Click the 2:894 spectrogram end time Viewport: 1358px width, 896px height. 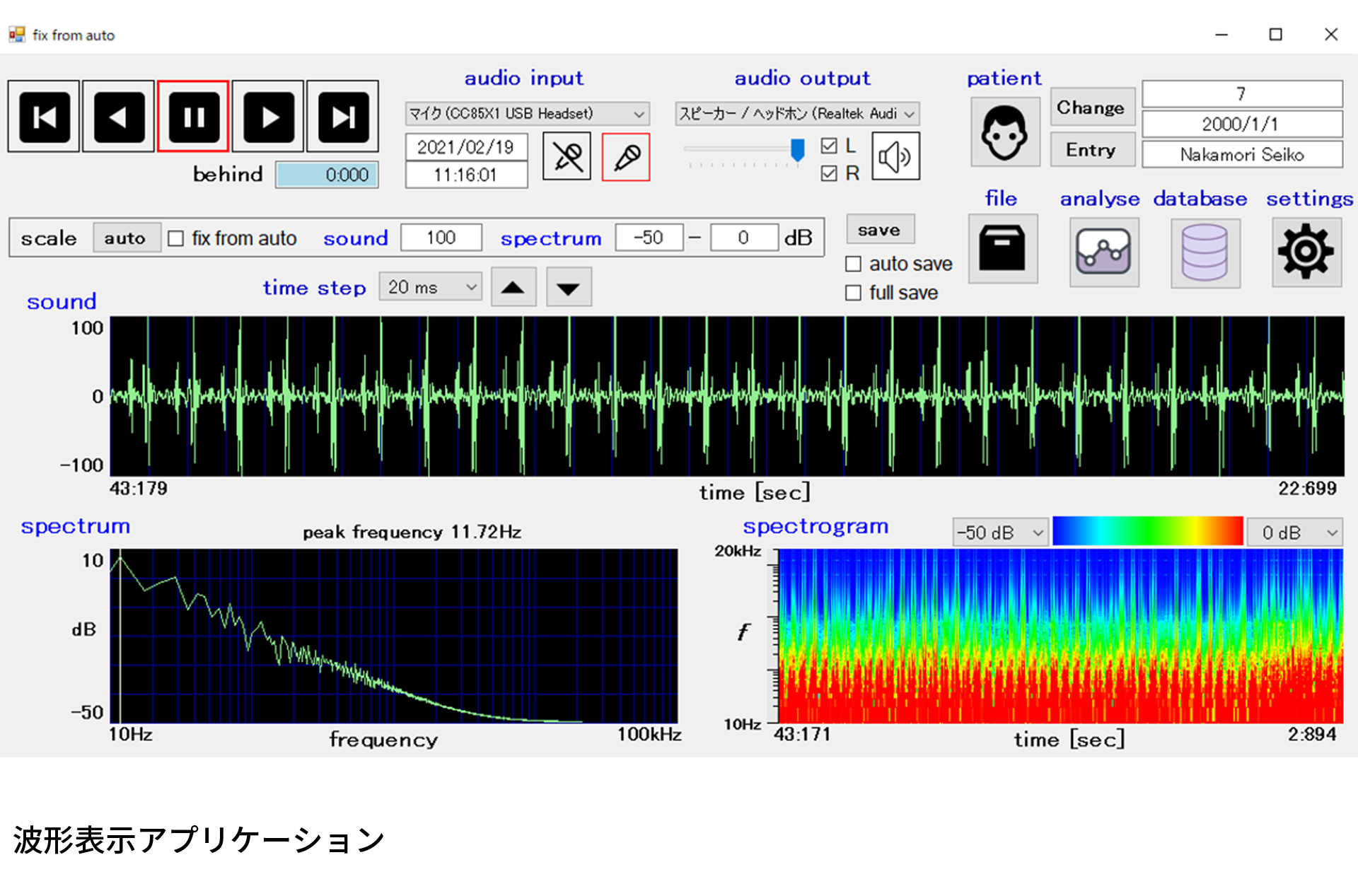point(1312,735)
